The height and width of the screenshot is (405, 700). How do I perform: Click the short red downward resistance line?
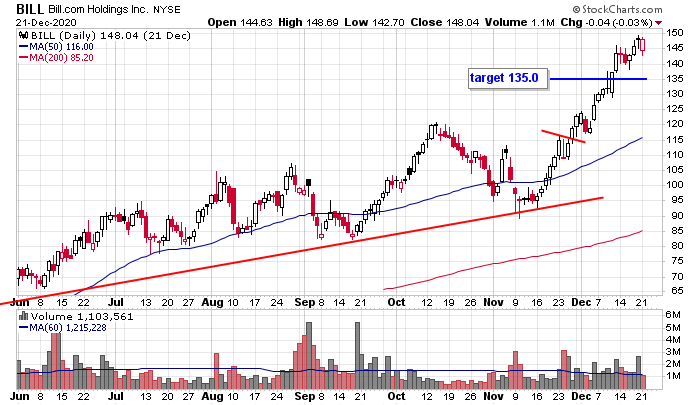(563, 137)
